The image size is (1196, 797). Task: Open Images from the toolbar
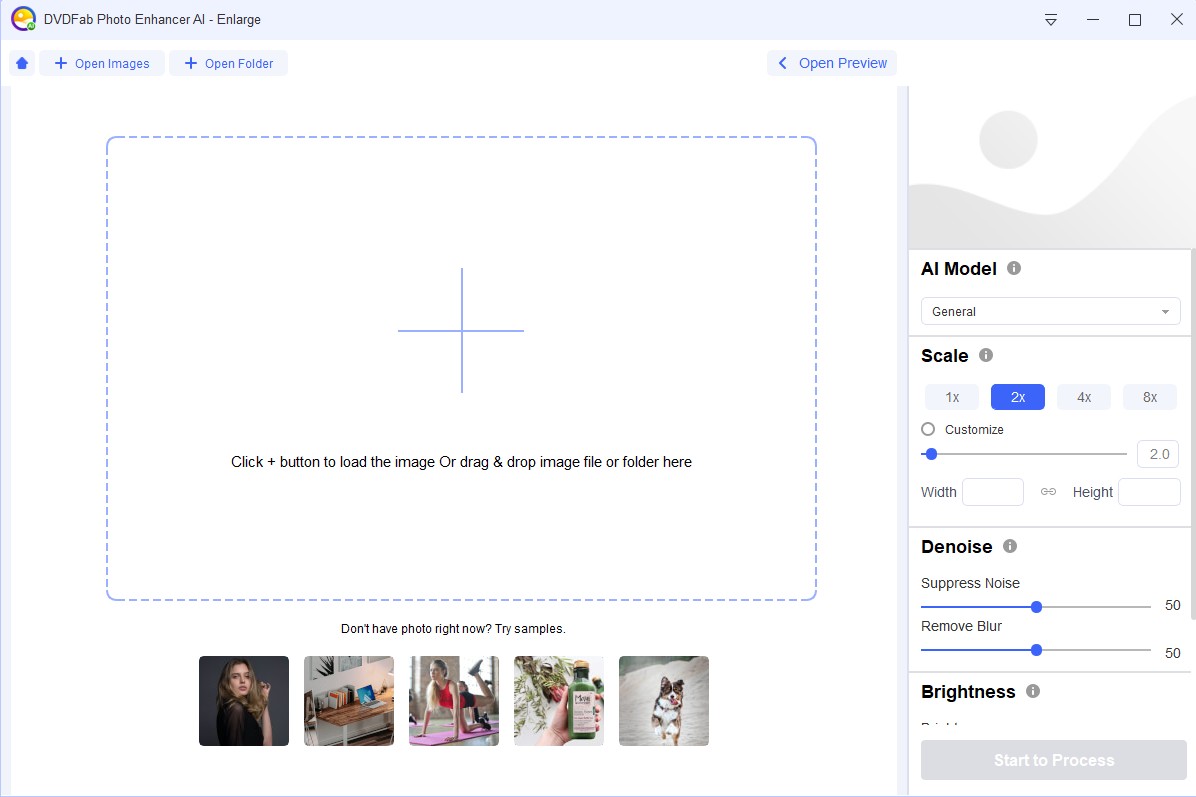102,63
